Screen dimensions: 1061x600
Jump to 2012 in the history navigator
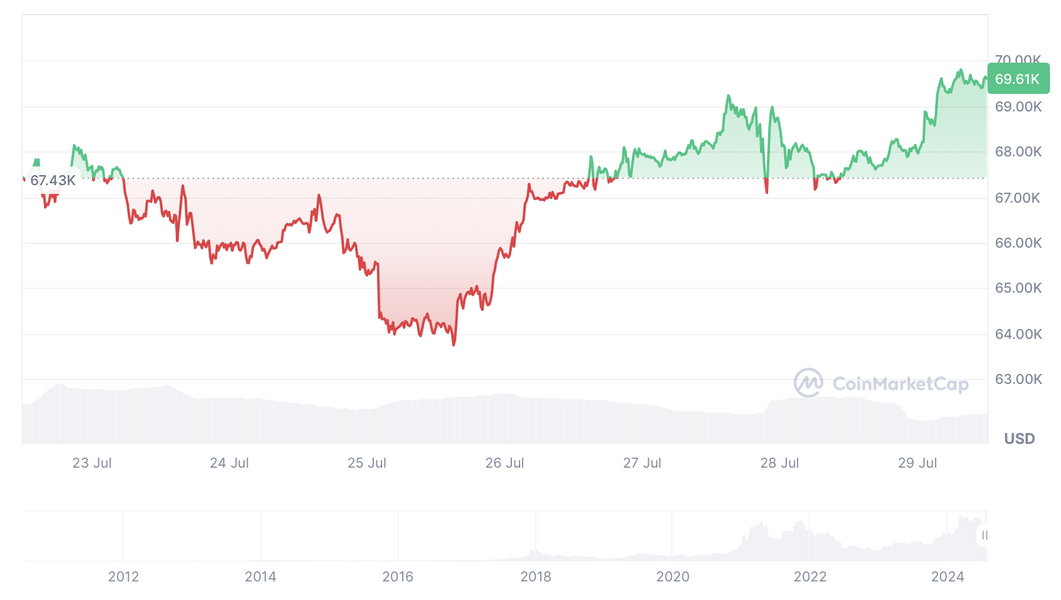(x=123, y=576)
